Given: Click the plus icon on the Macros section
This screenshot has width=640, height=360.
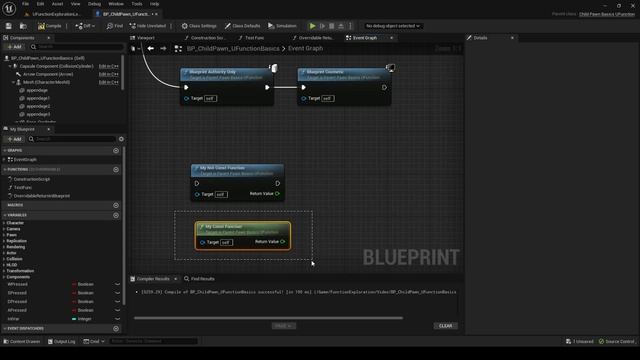Looking at the screenshot, I should [x=116, y=205].
